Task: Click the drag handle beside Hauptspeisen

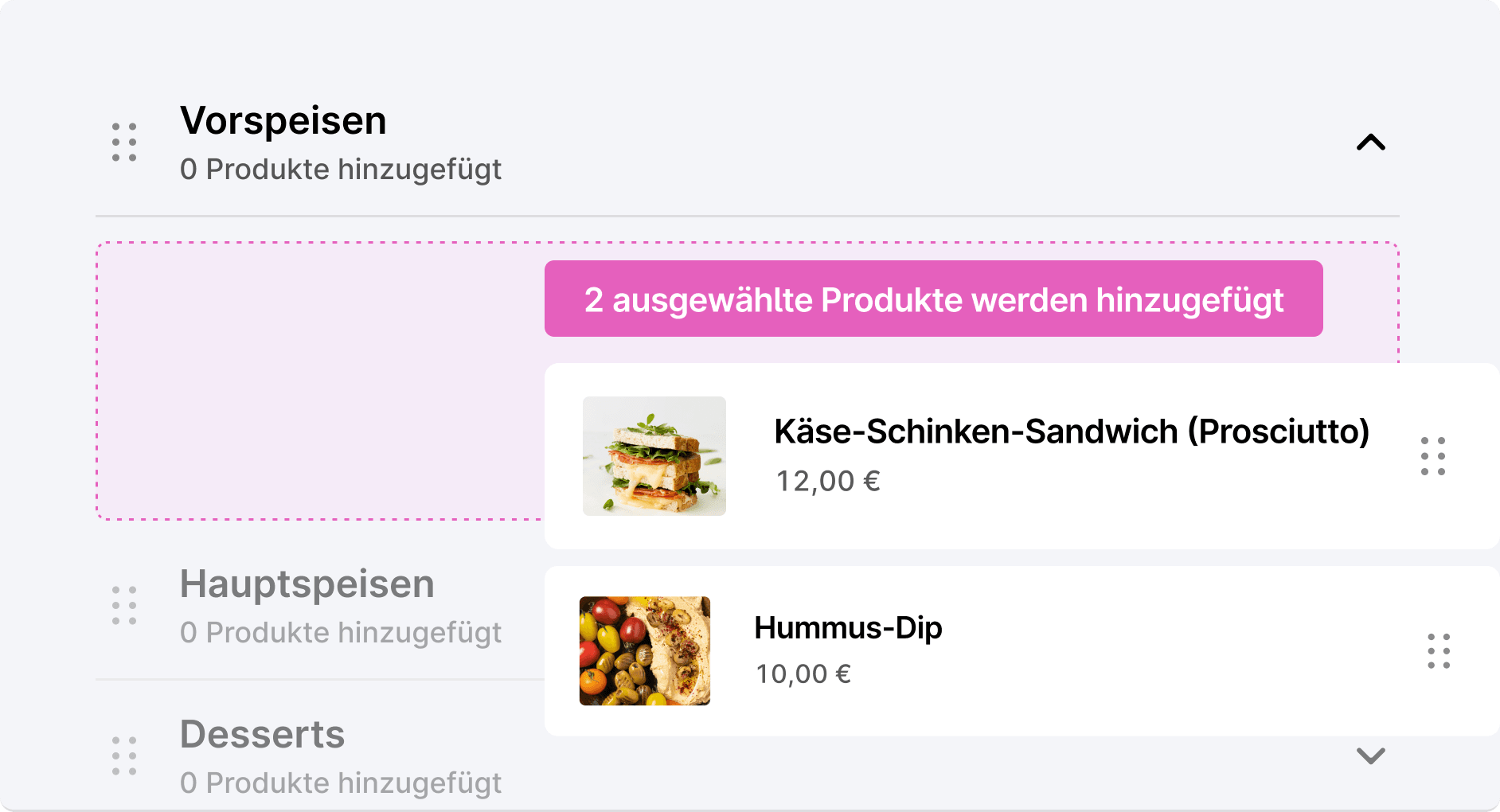Action: (124, 606)
